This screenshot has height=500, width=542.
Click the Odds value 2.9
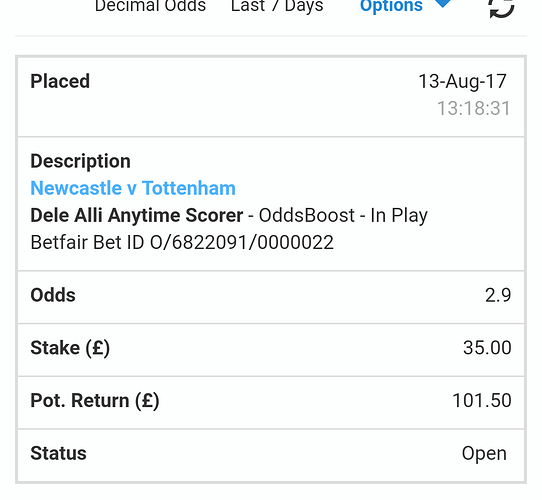click(x=498, y=295)
